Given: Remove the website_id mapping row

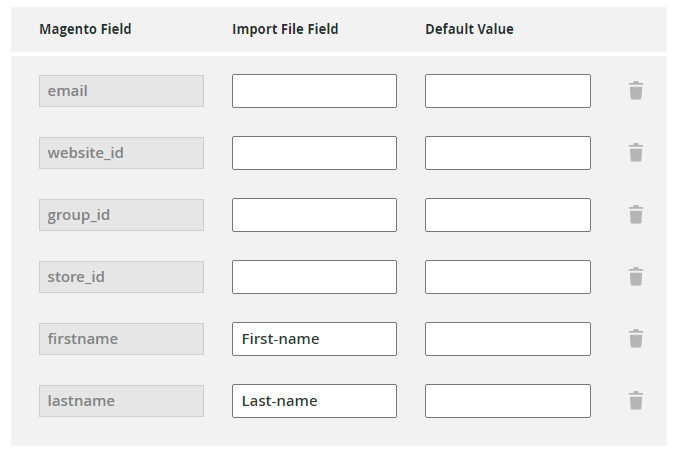Looking at the screenshot, I should click(635, 153).
